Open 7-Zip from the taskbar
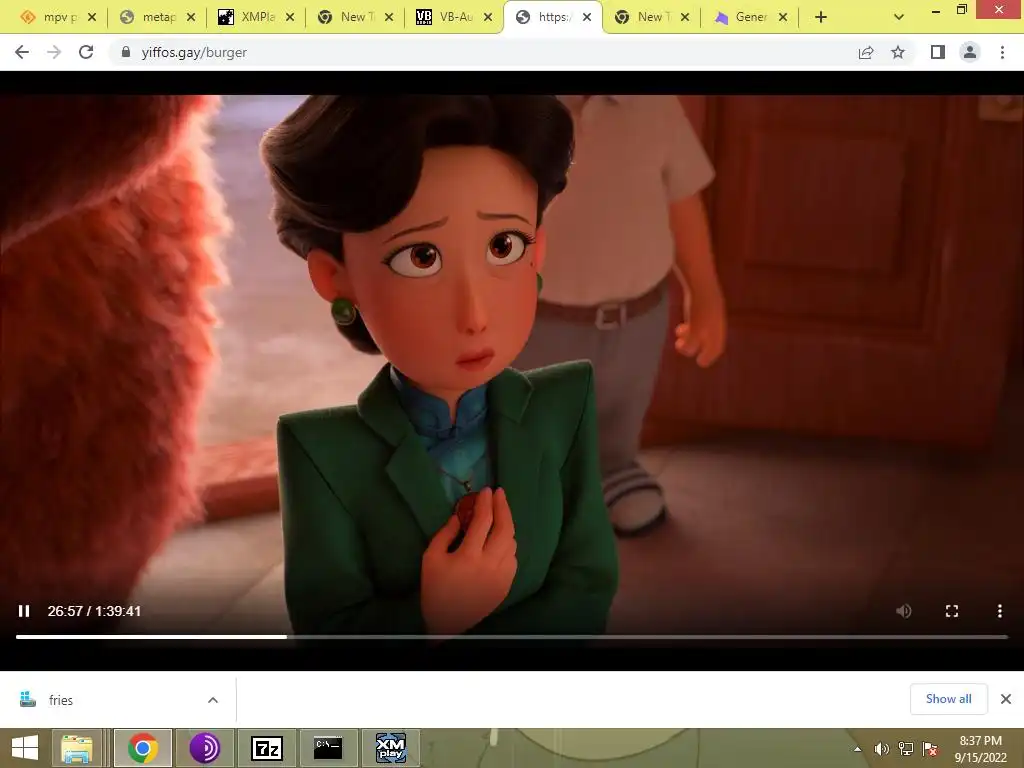Viewport: 1024px width, 768px height. (x=266, y=748)
